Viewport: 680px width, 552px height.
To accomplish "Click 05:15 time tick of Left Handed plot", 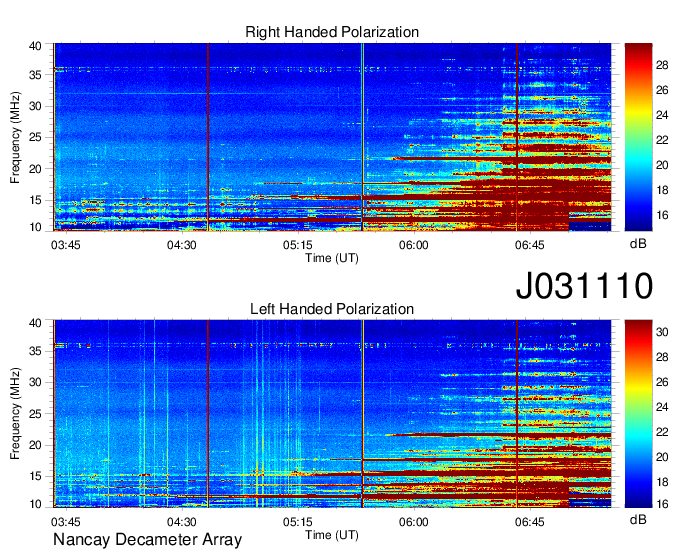I will click(298, 522).
